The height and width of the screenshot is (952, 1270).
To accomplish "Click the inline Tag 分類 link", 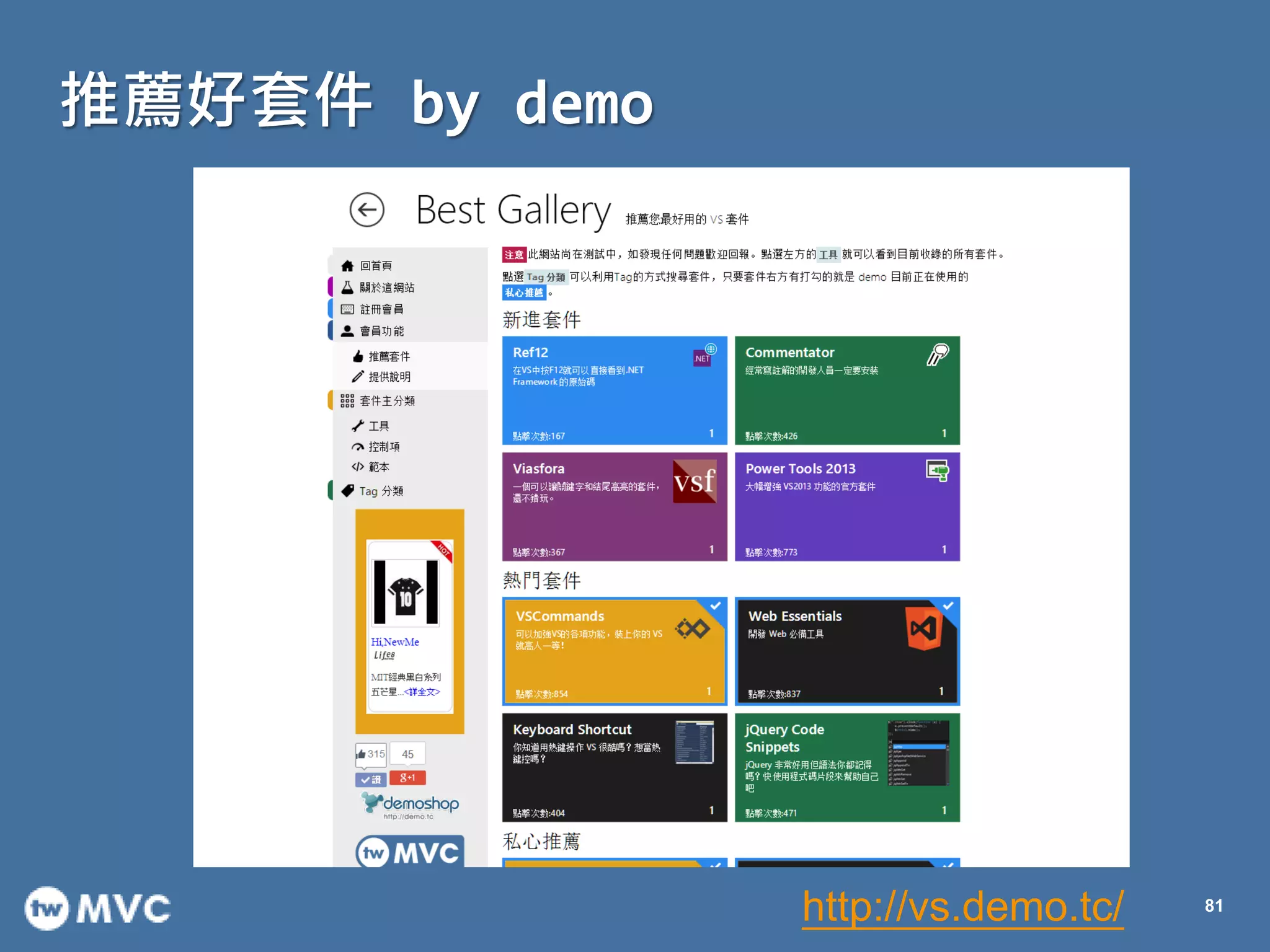I will (546, 277).
